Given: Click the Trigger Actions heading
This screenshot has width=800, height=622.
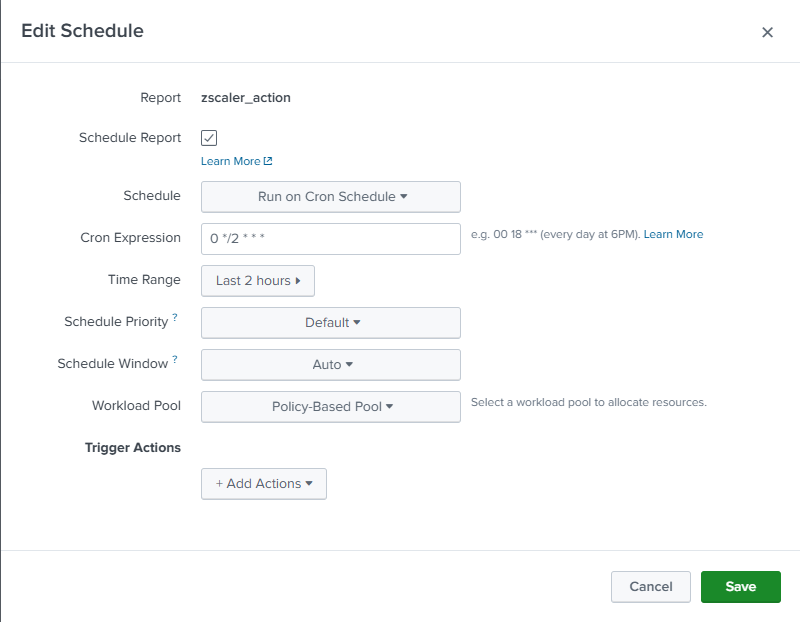Looking at the screenshot, I should tap(133, 448).
